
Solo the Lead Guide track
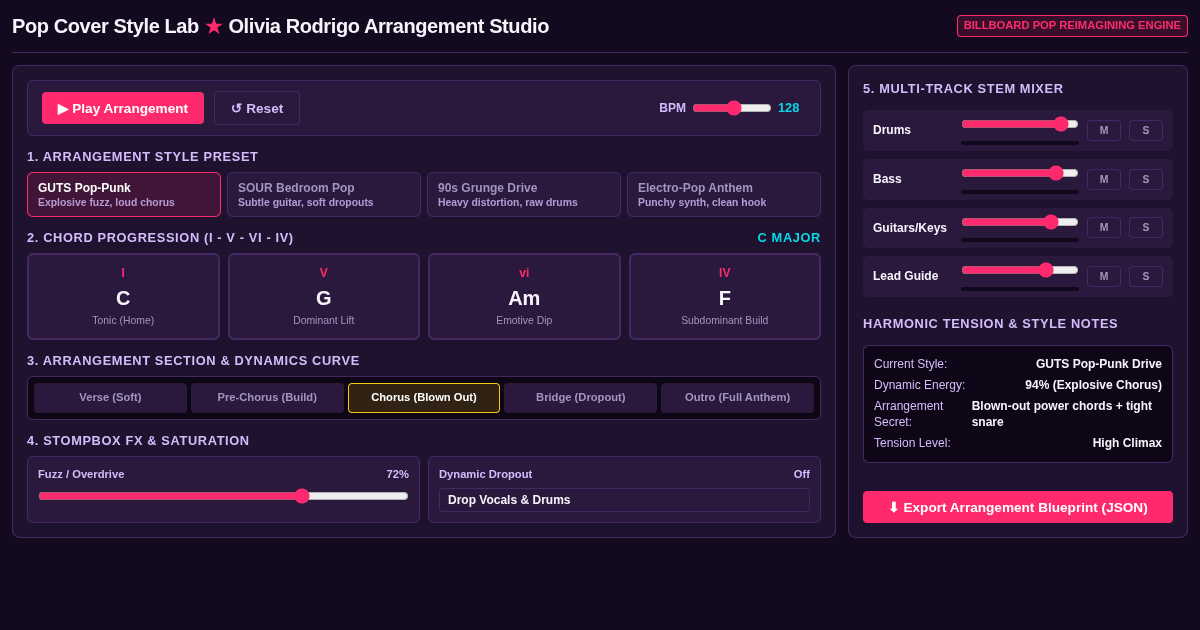tap(1146, 276)
